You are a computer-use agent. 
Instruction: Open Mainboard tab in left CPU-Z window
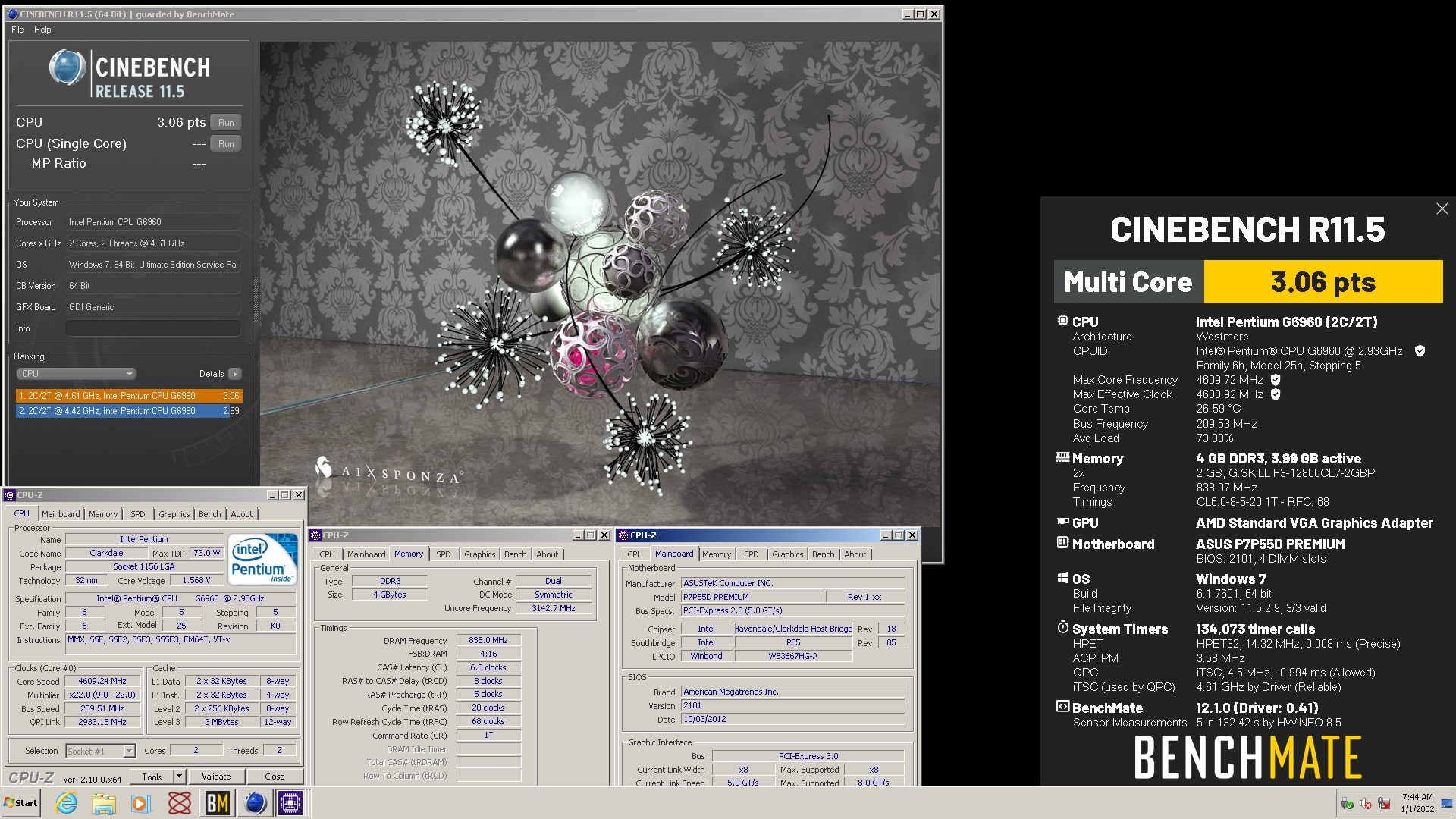[61, 514]
